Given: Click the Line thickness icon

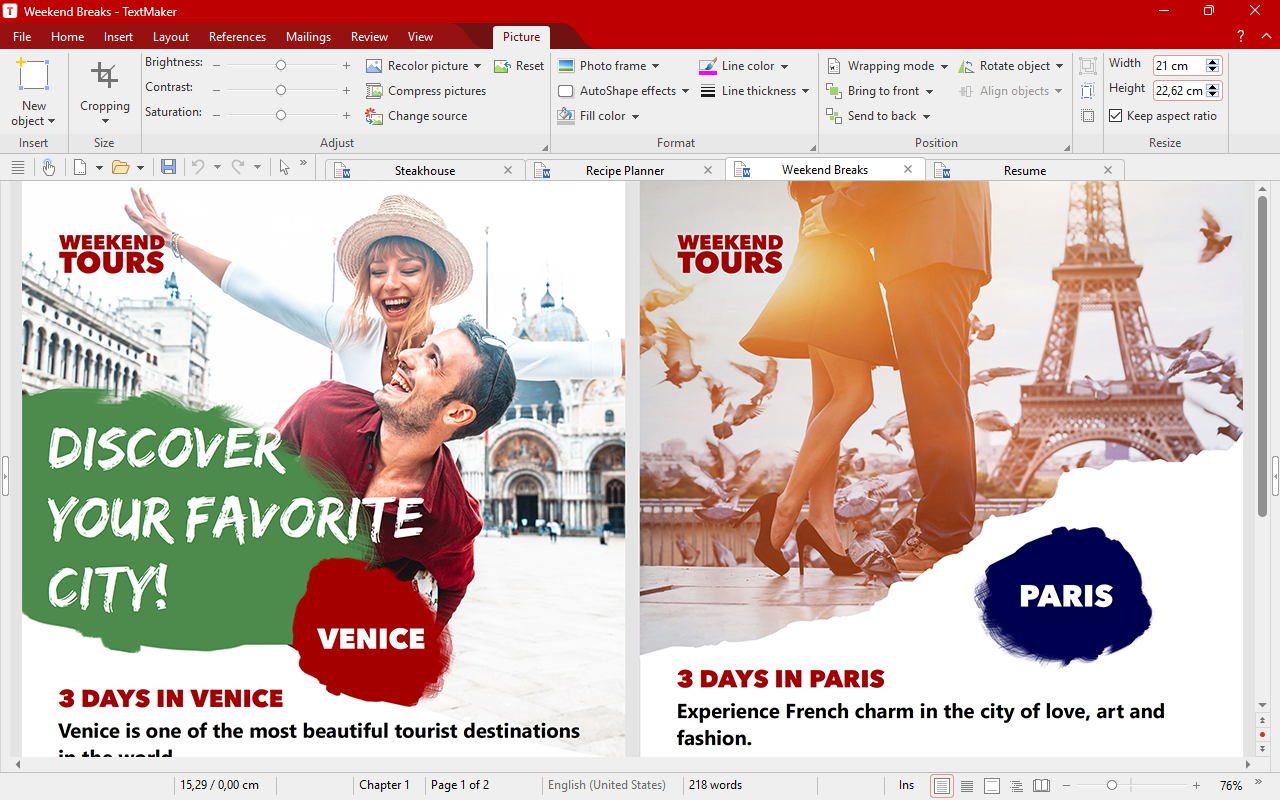Looking at the screenshot, I should click(708, 91).
